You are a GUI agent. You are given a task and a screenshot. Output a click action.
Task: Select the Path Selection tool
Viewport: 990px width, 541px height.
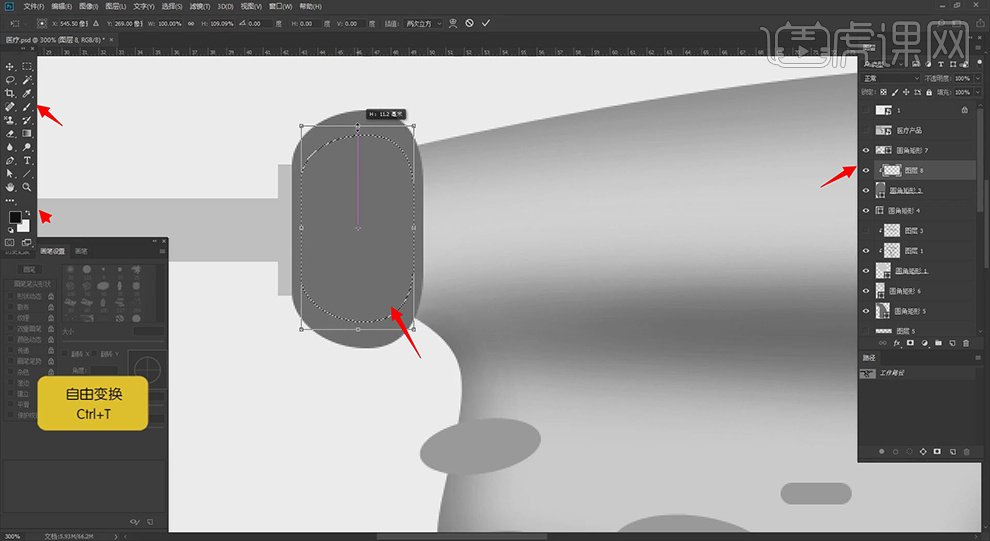click(9, 174)
